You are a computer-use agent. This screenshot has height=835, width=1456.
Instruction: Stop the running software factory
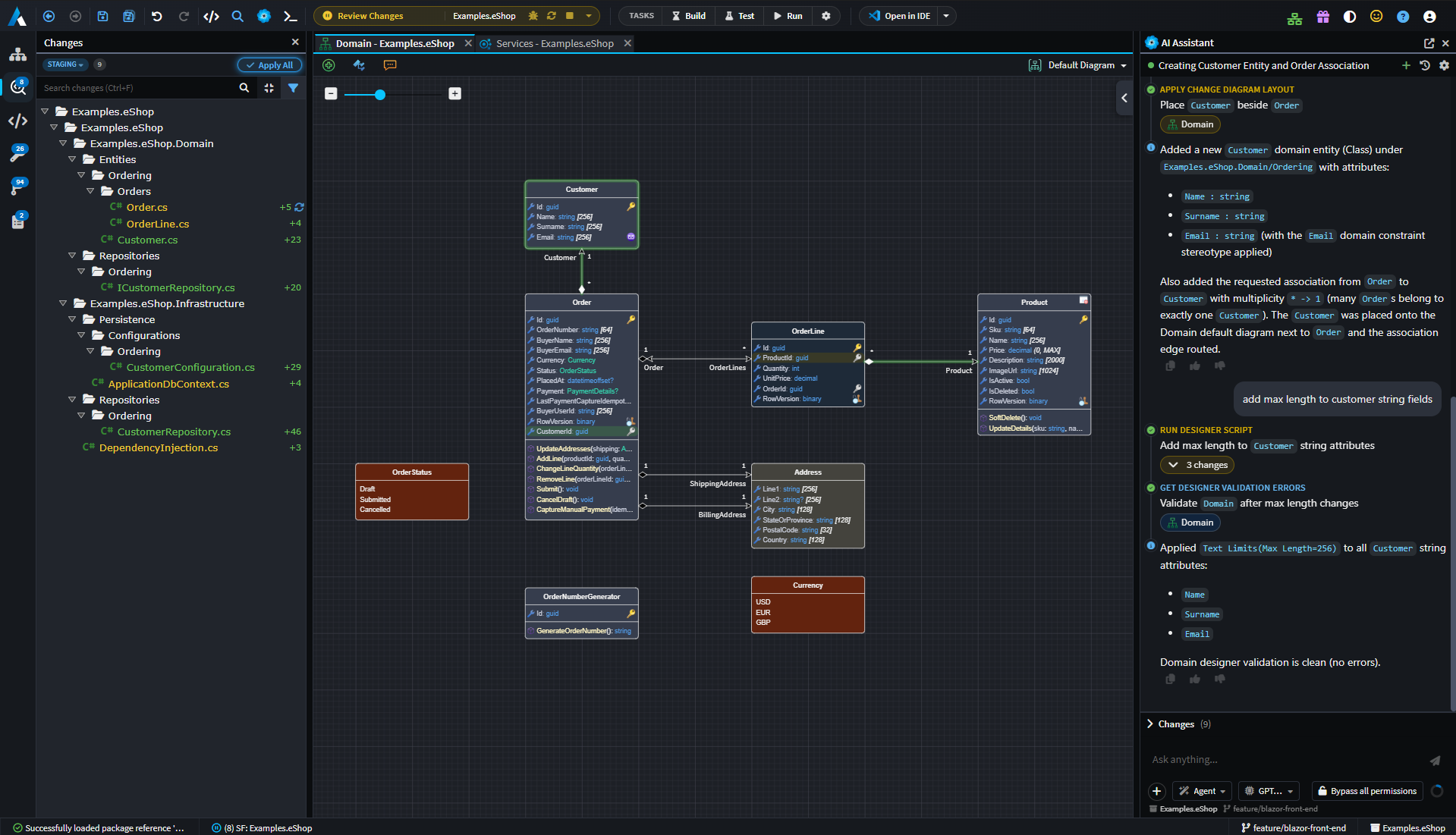pyautogui.click(x=570, y=16)
